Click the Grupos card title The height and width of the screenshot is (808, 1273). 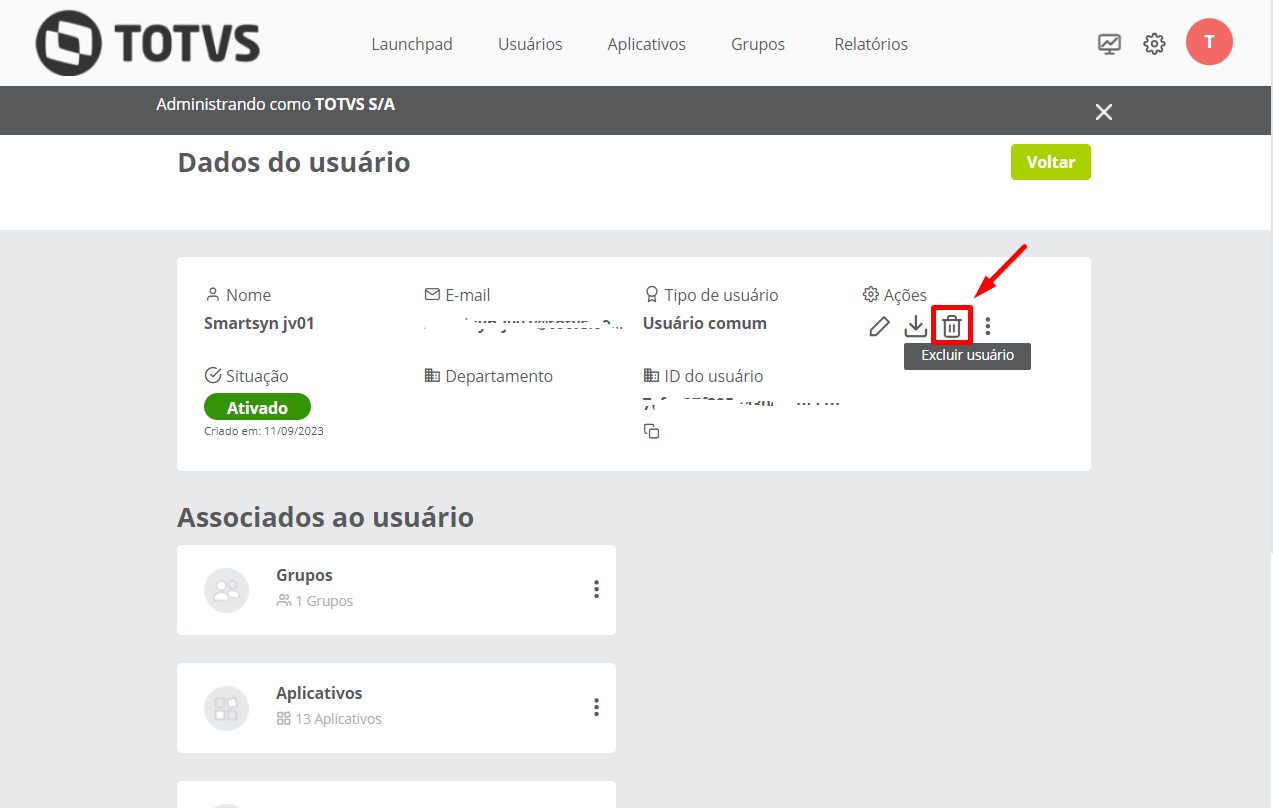pos(304,575)
